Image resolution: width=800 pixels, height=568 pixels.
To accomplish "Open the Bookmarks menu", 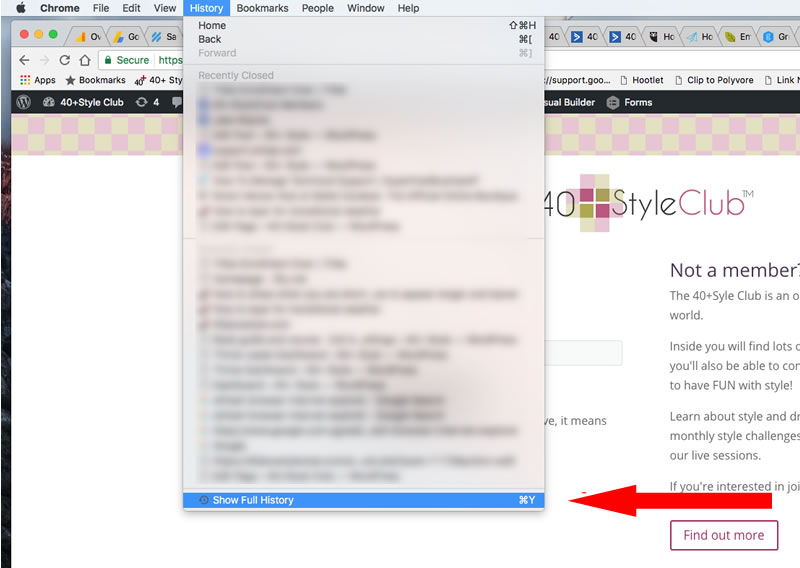I will (262, 8).
